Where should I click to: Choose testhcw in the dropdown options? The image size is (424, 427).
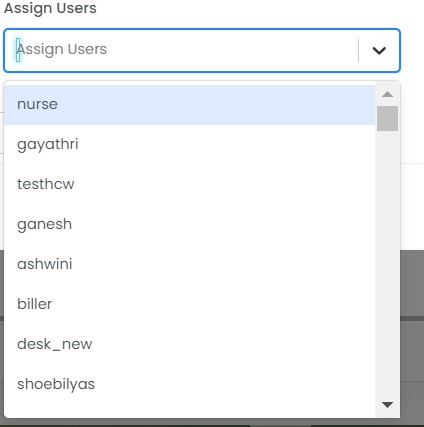tap(189, 184)
